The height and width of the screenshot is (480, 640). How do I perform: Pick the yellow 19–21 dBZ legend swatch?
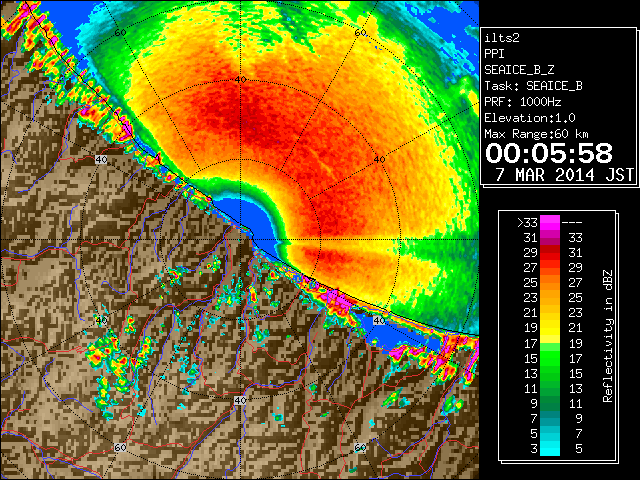[550, 328]
